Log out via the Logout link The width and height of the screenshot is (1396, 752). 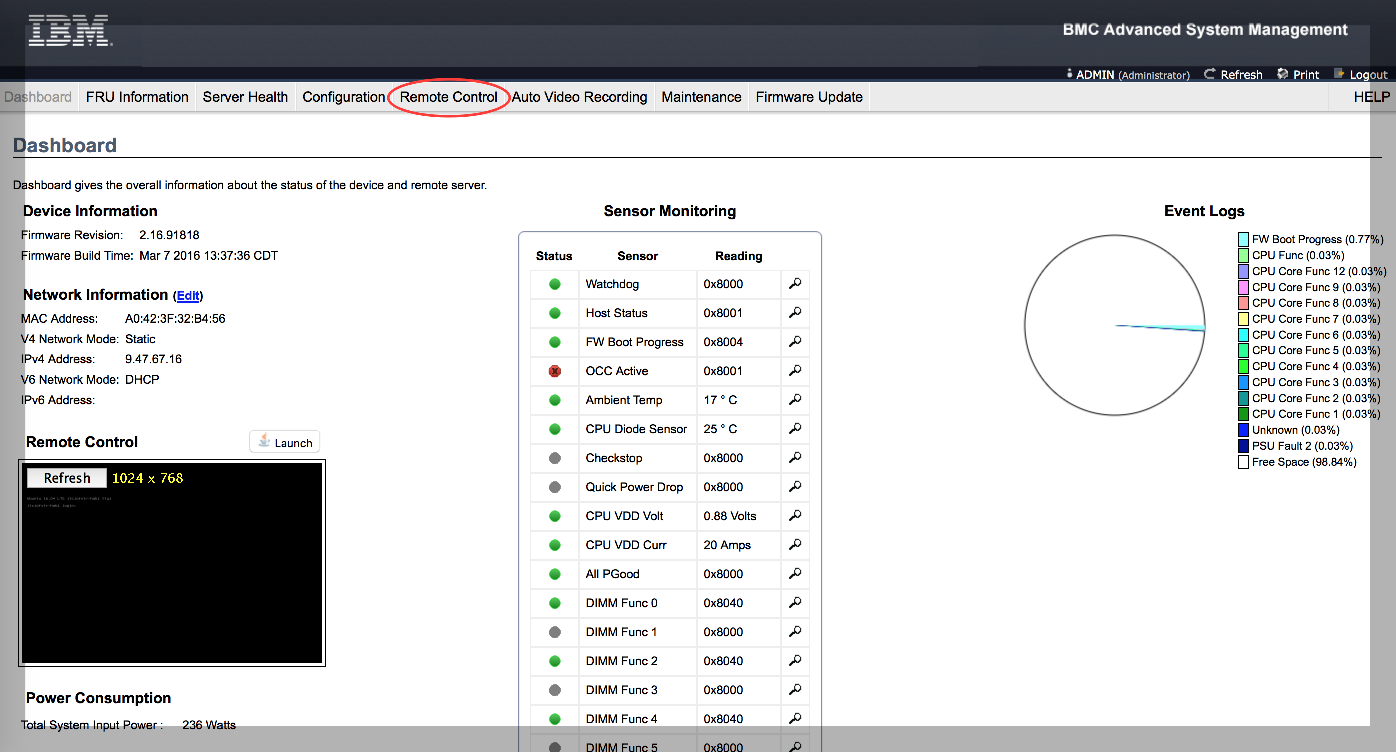tap(1360, 75)
